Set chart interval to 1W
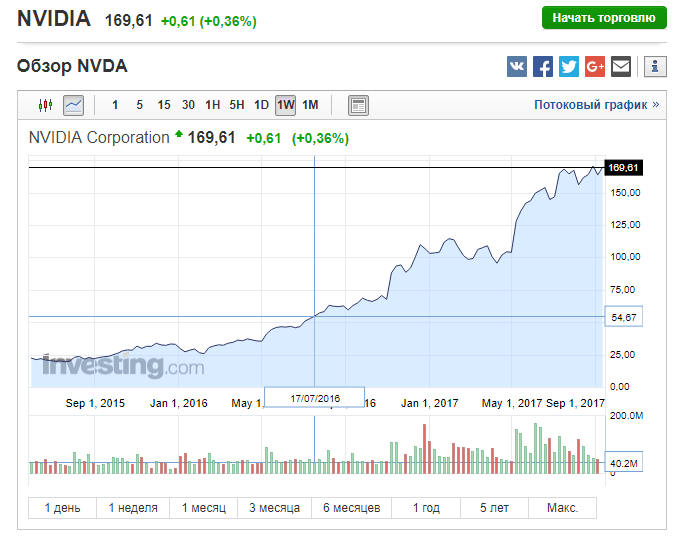 click(x=285, y=105)
